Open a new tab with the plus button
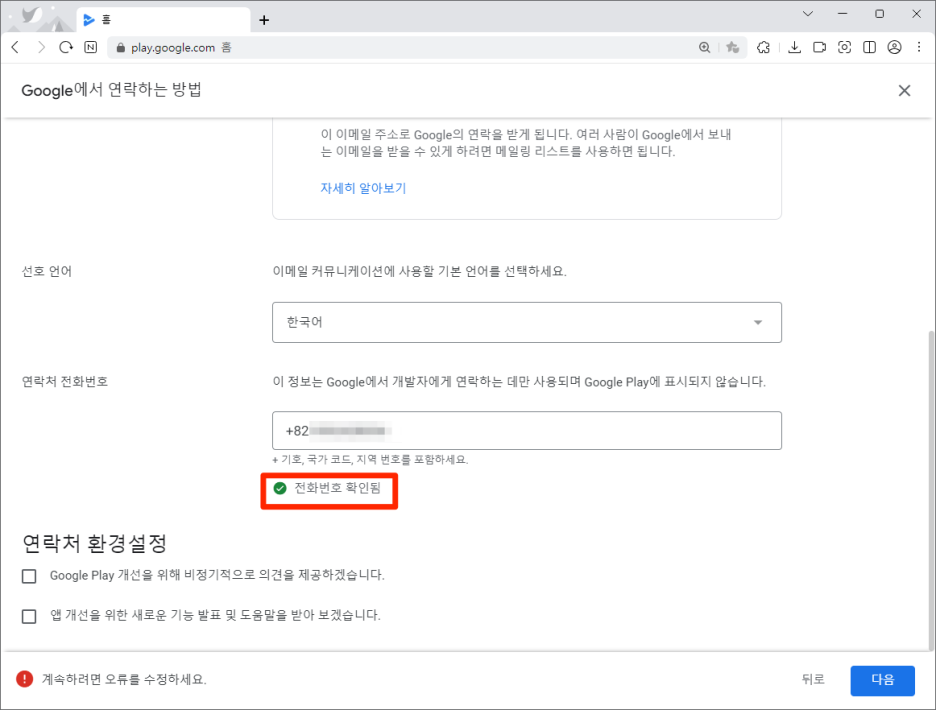 pyautogui.click(x=264, y=20)
